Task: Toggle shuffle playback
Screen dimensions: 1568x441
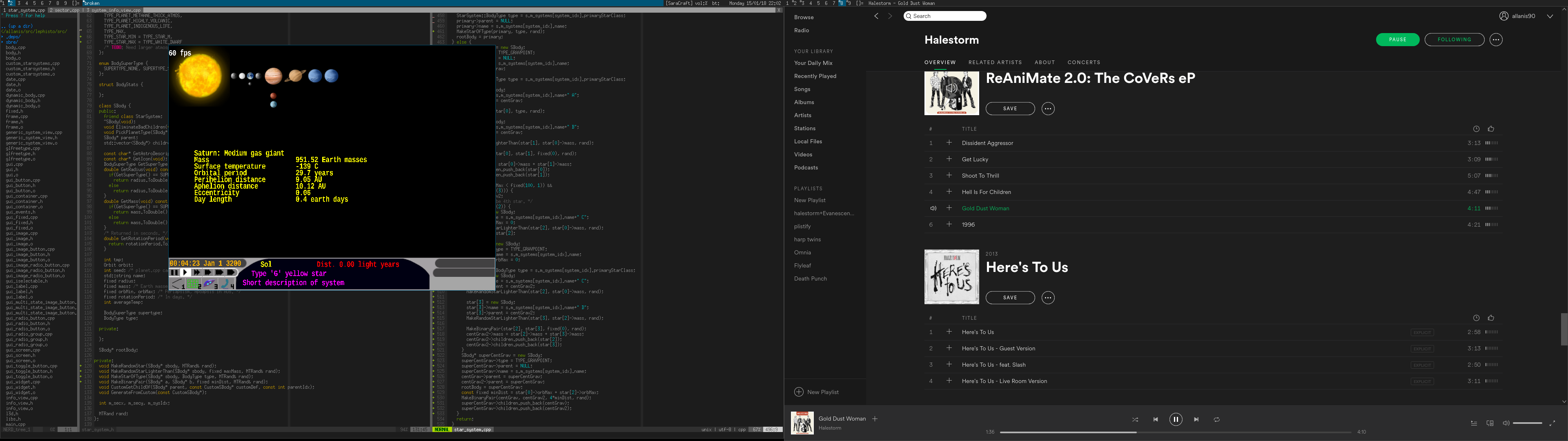Action: click(1135, 420)
